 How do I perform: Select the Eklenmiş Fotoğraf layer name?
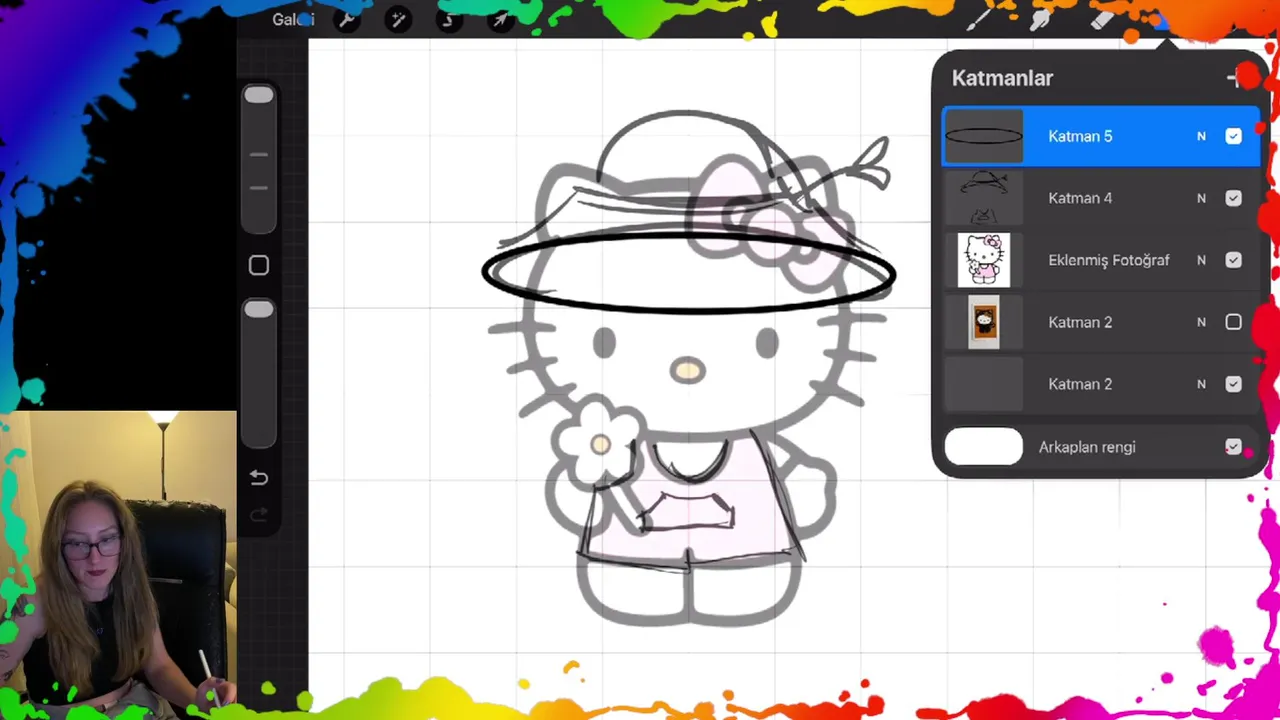1108,260
